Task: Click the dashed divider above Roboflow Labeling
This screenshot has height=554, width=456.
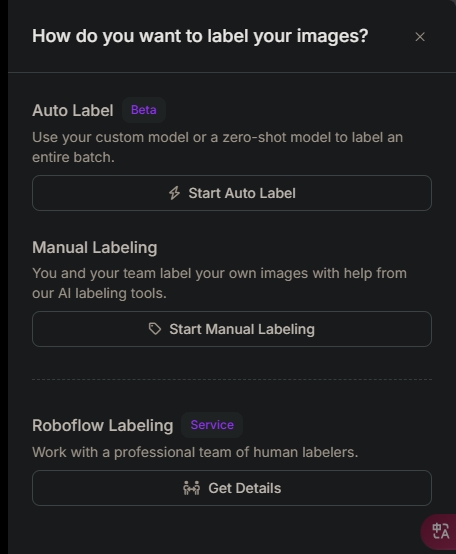Action: [x=232, y=379]
